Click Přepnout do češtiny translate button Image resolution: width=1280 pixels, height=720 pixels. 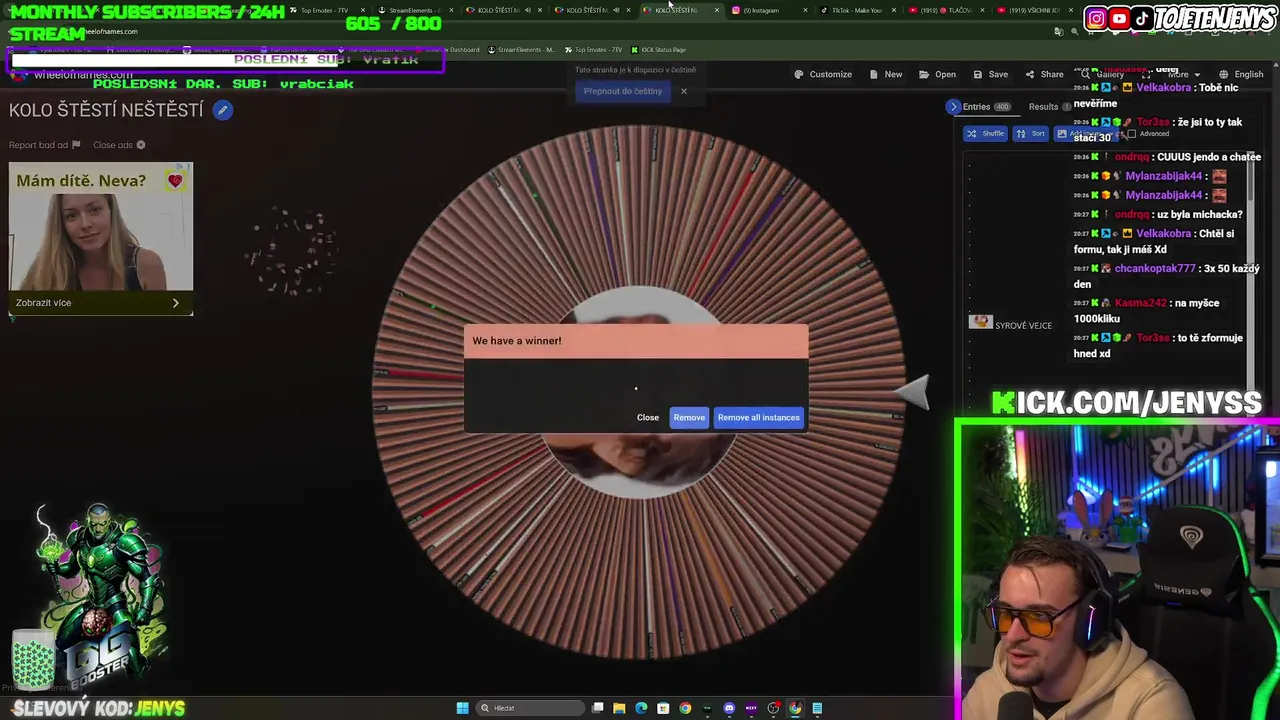click(623, 91)
